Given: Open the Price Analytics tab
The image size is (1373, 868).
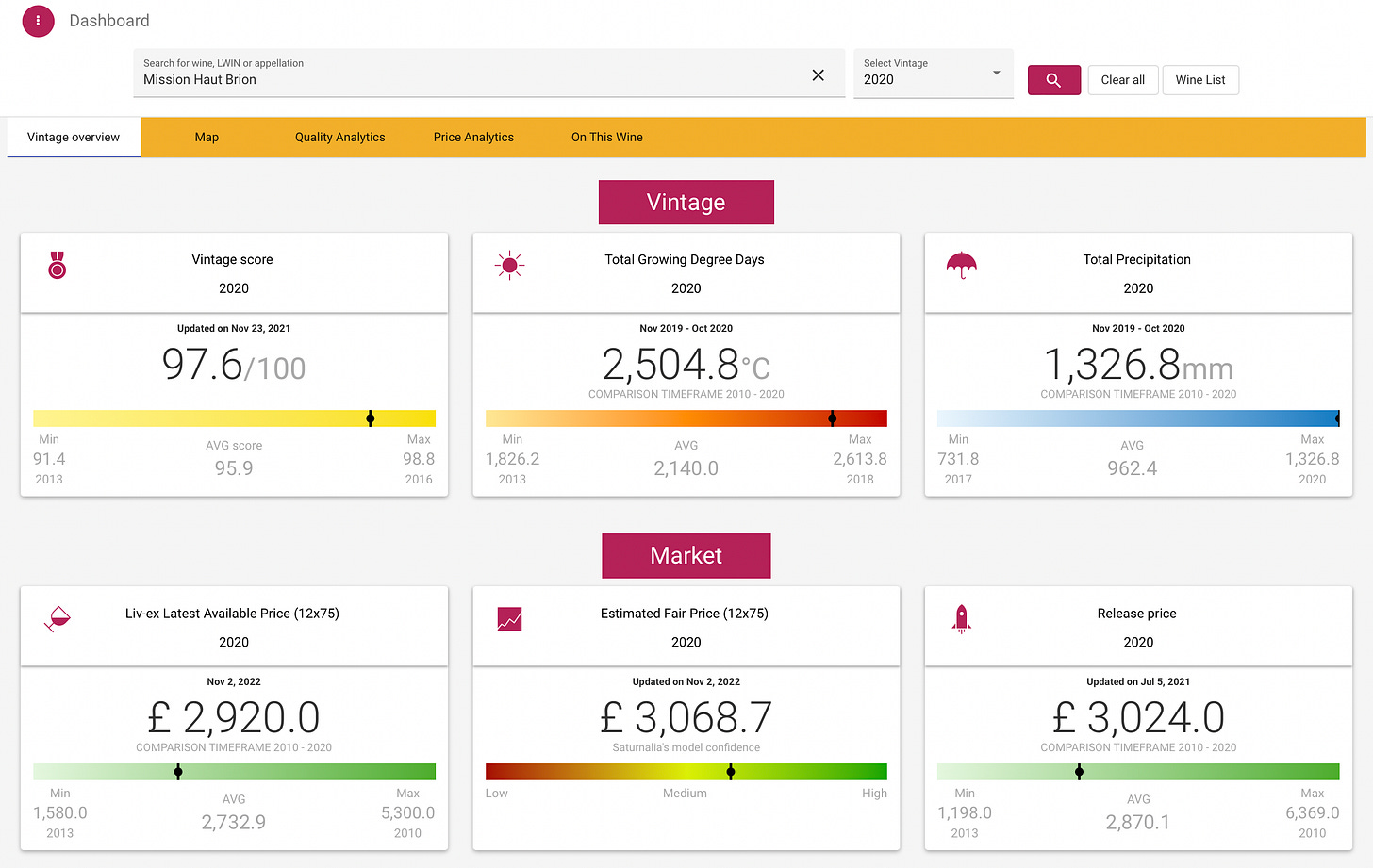Looking at the screenshot, I should pyautogui.click(x=473, y=138).
